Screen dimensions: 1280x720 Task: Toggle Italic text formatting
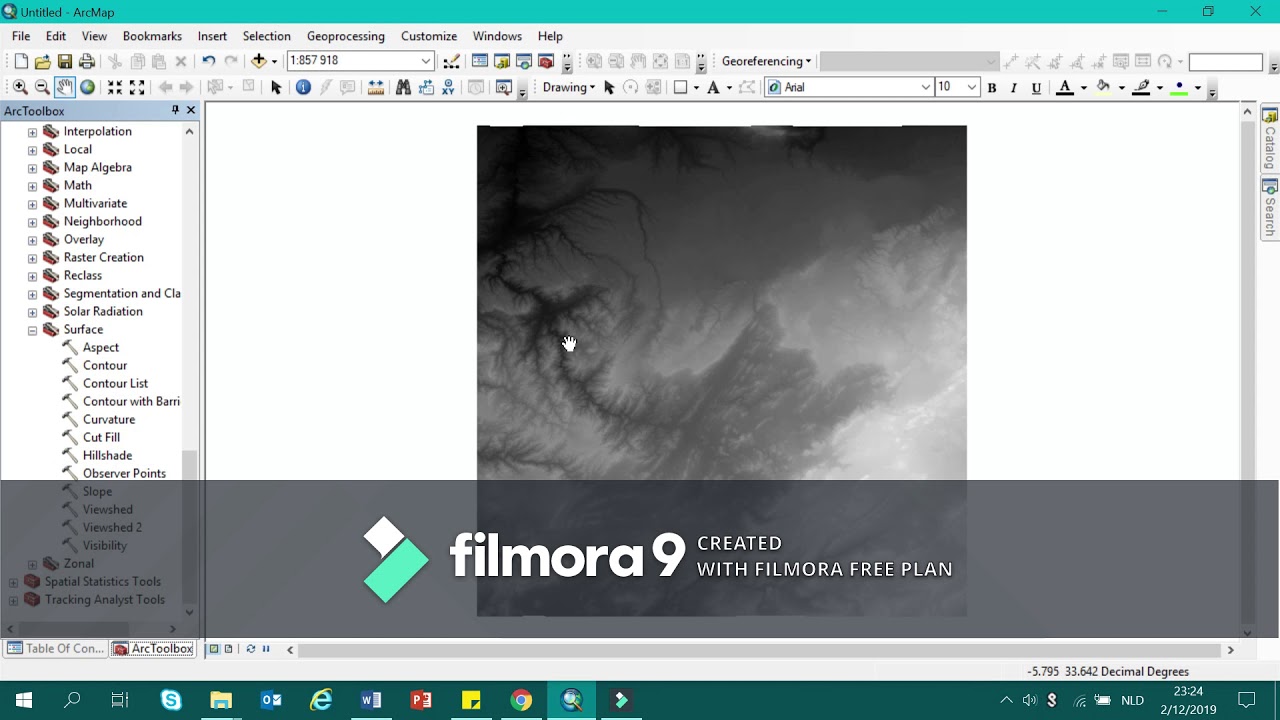[x=1014, y=88]
